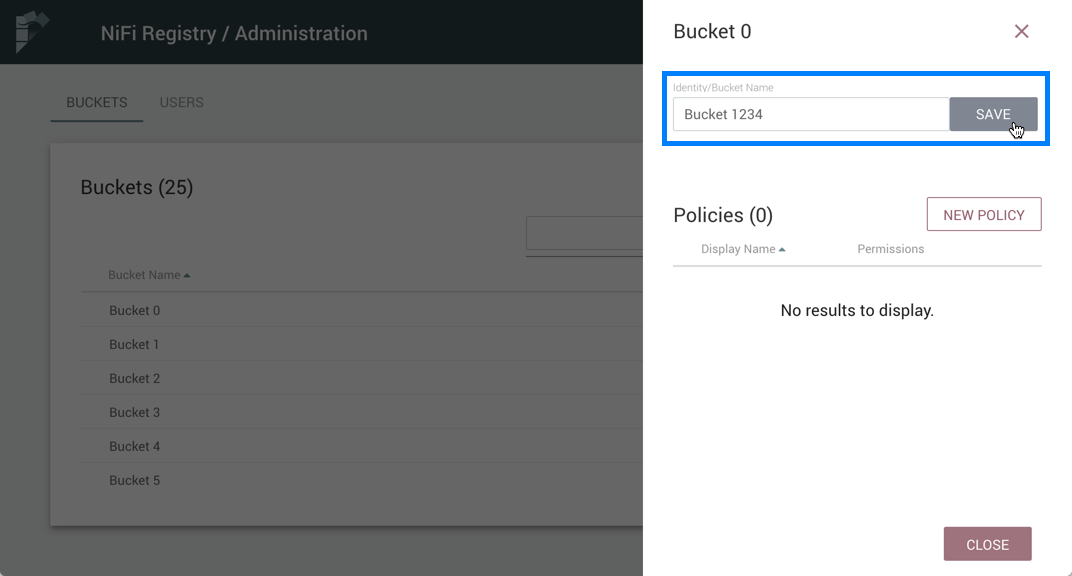Select the Bucket 5 row
The height and width of the screenshot is (576, 1072).
pos(362,480)
